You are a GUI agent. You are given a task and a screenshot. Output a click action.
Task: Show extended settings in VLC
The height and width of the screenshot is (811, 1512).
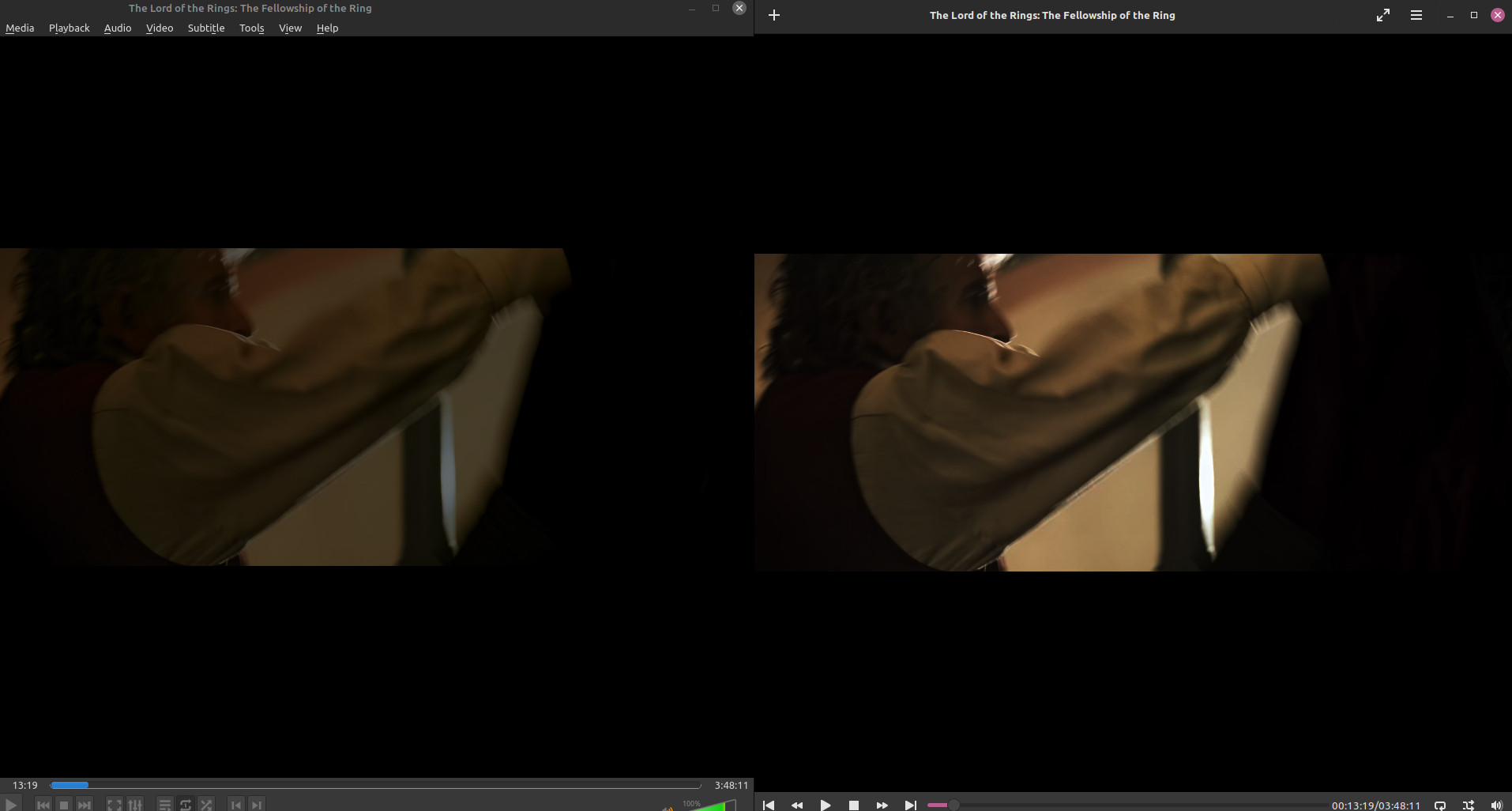point(135,805)
